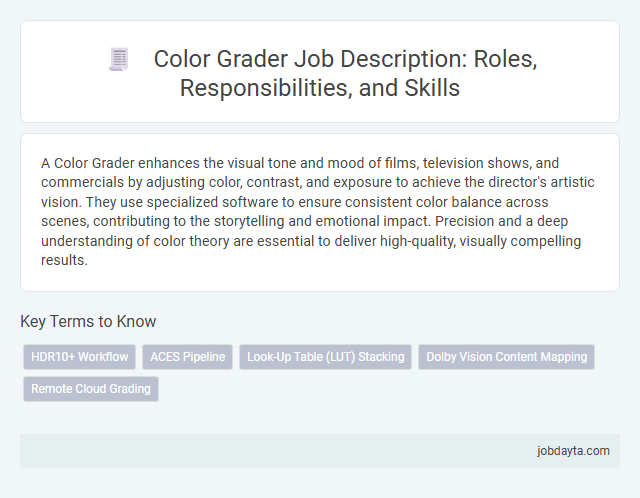Click the paragraph beginning 'A Color Grader enhances'
The height and width of the screenshot is (498, 640).
click(x=318, y=211)
